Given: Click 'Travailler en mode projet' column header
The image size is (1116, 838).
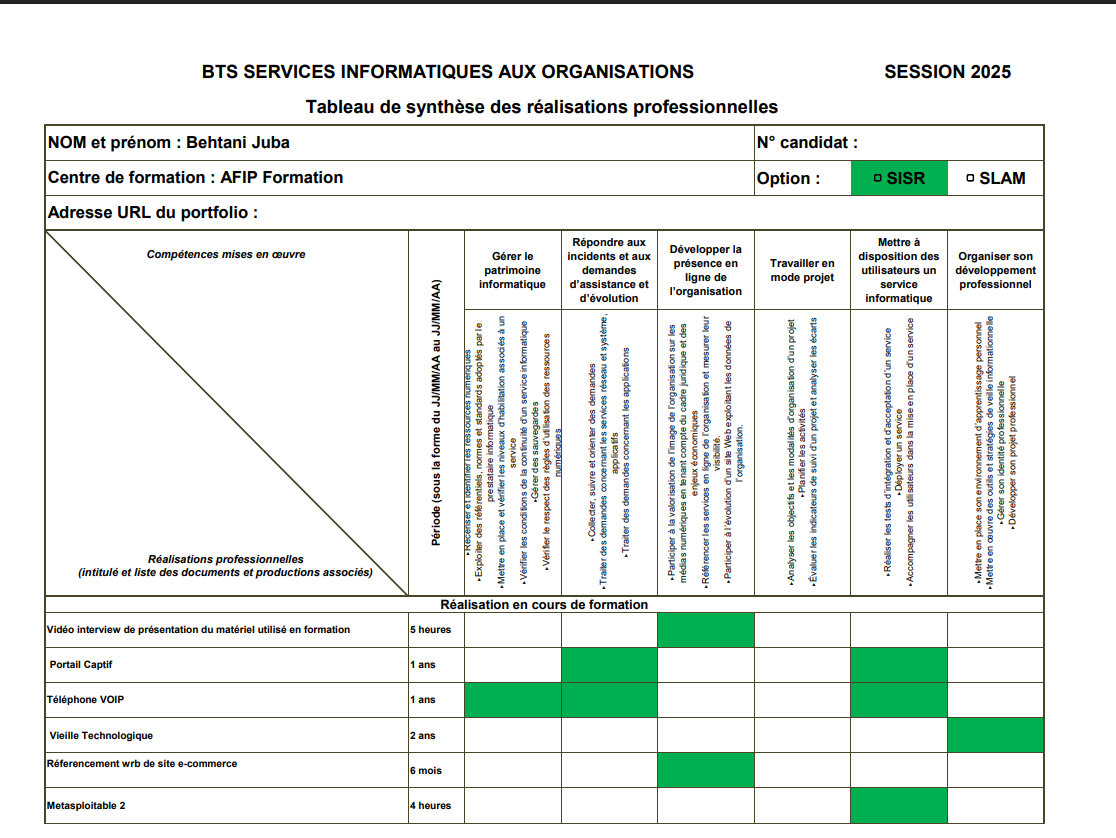Looking at the screenshot, I should coord(802,270).
